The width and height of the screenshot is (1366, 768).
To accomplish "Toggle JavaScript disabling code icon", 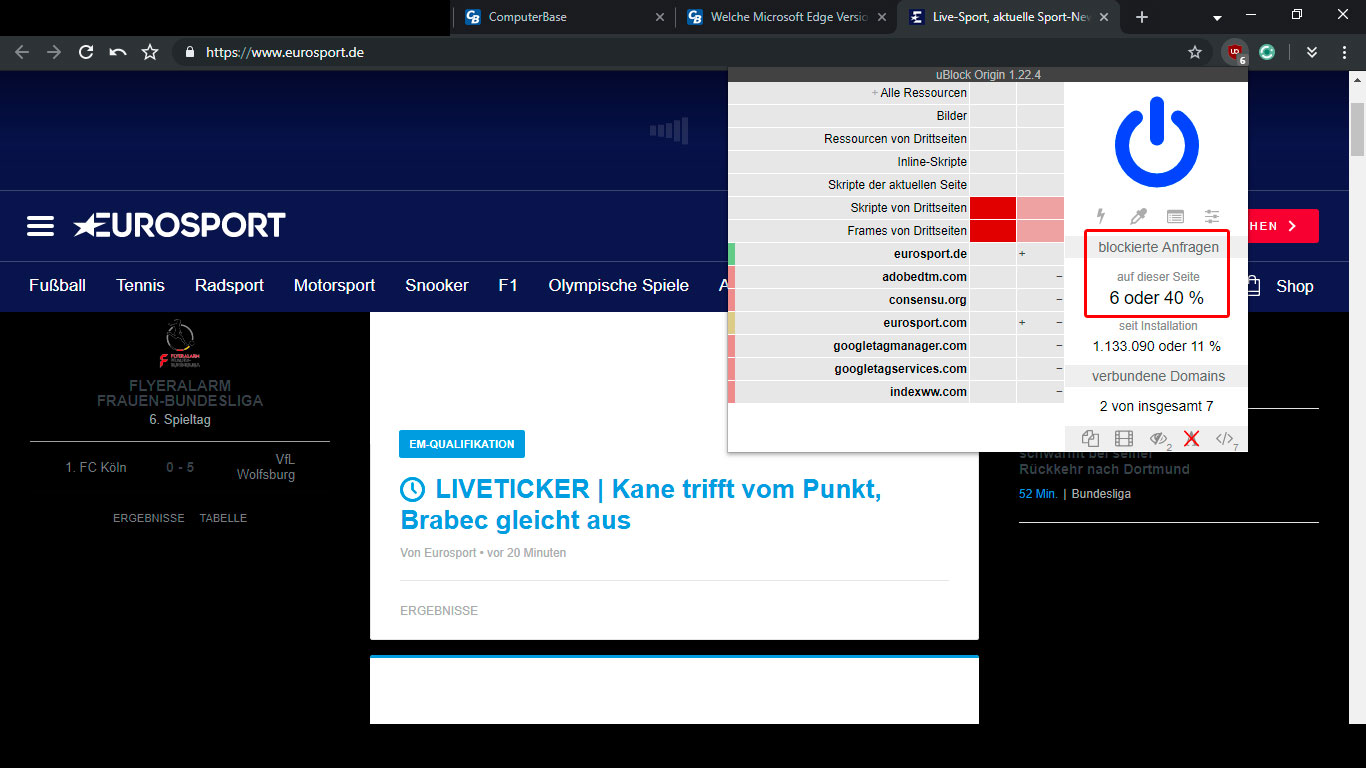I will tap(1226, 439).
